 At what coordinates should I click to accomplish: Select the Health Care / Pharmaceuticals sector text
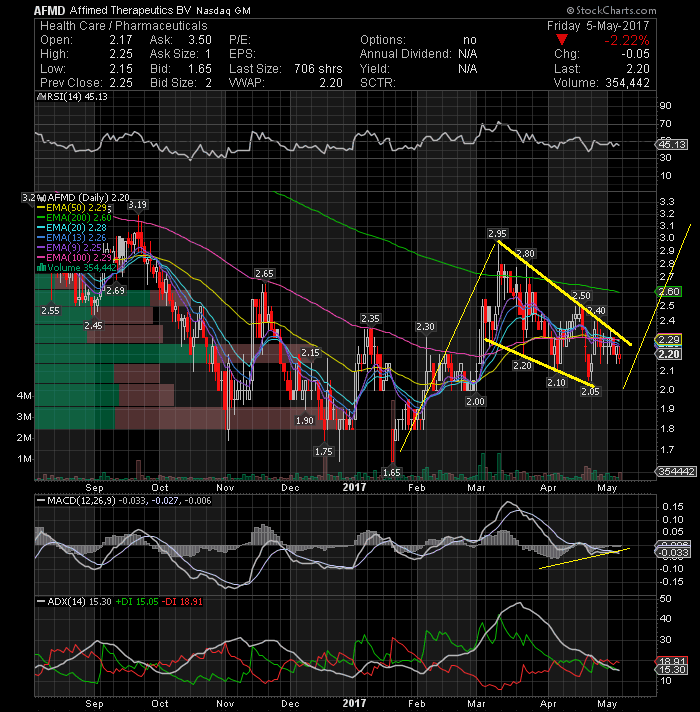click(x=123, y=26)
